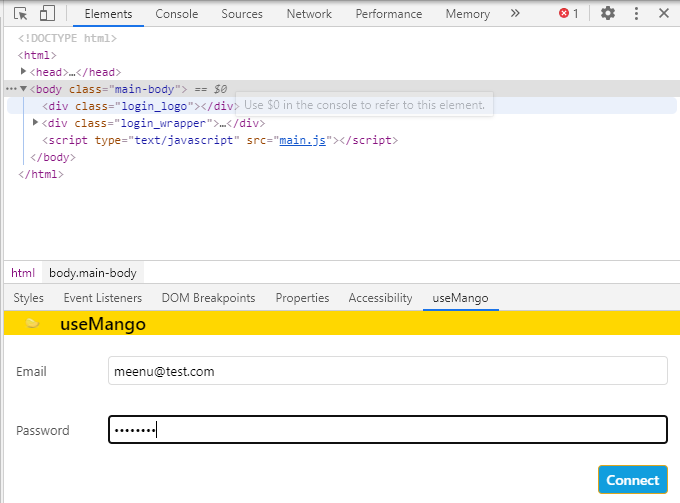The height and width of the screenshot is (503, 680).
Task: Expand the login_wrapper div node
Action: click(36, 123)
